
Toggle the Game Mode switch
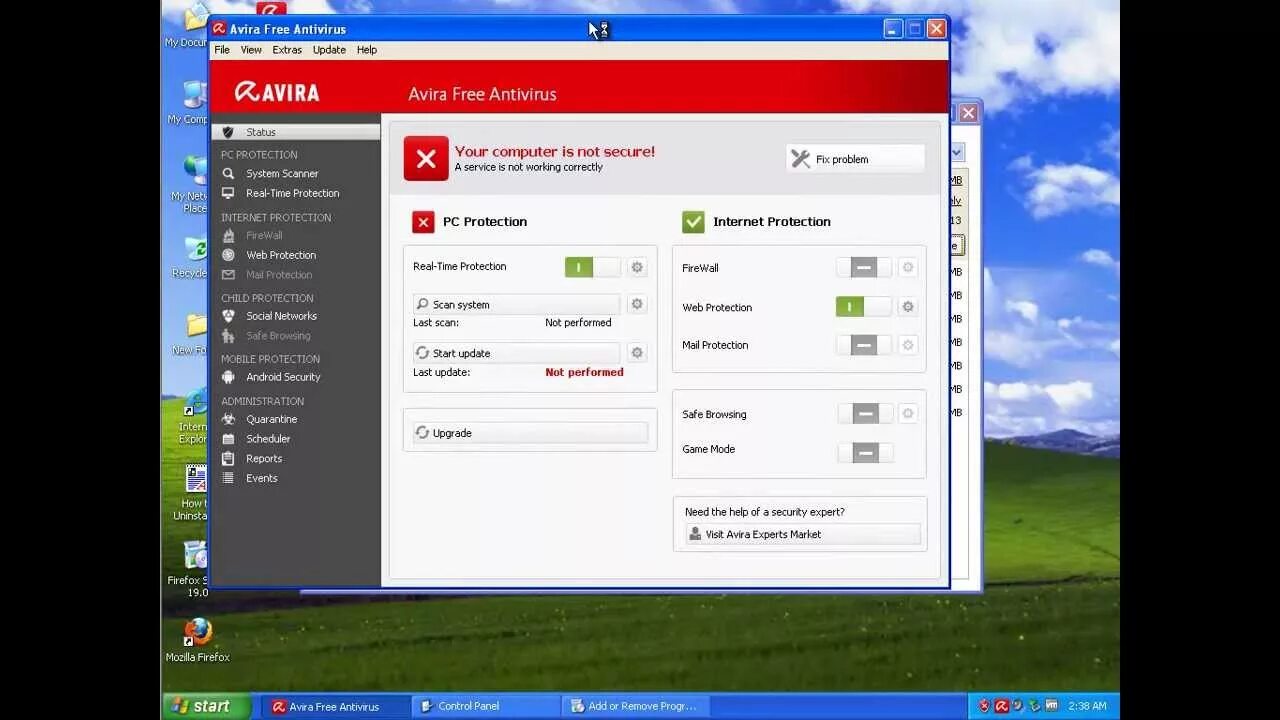point(864,453)
